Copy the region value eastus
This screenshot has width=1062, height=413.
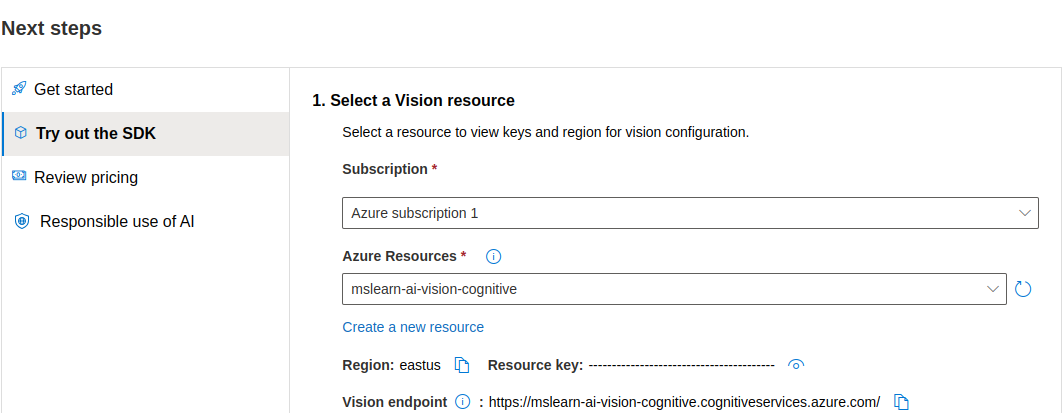462,365
